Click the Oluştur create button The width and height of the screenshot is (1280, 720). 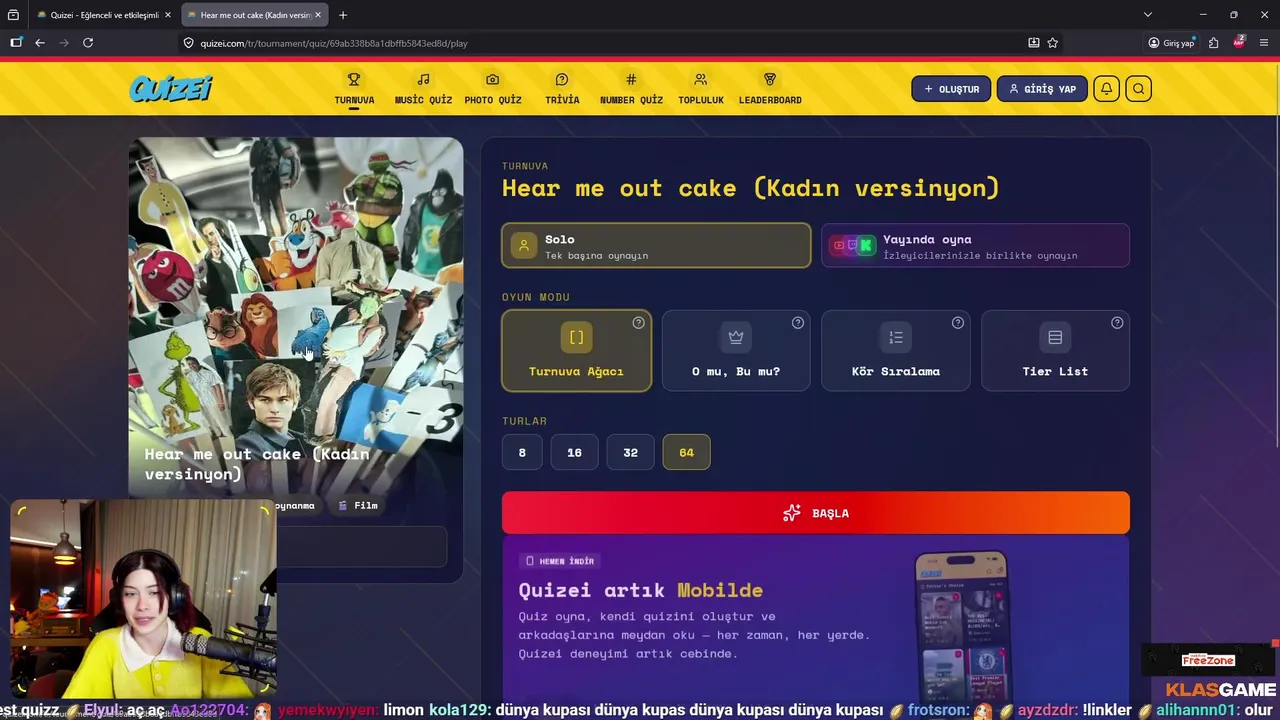click(x=951, y=89)
